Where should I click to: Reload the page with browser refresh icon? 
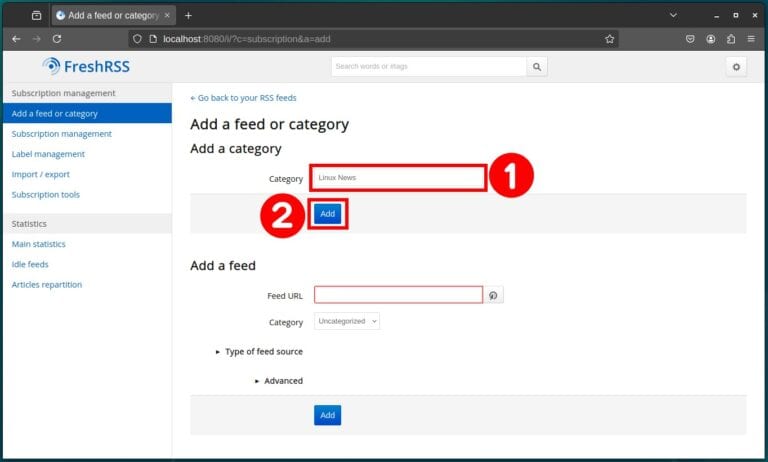coord(57,39)
